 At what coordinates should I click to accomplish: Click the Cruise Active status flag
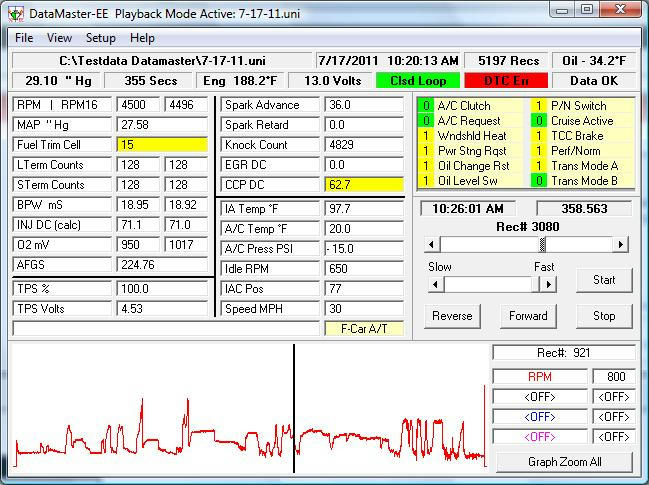coord(540,121)
